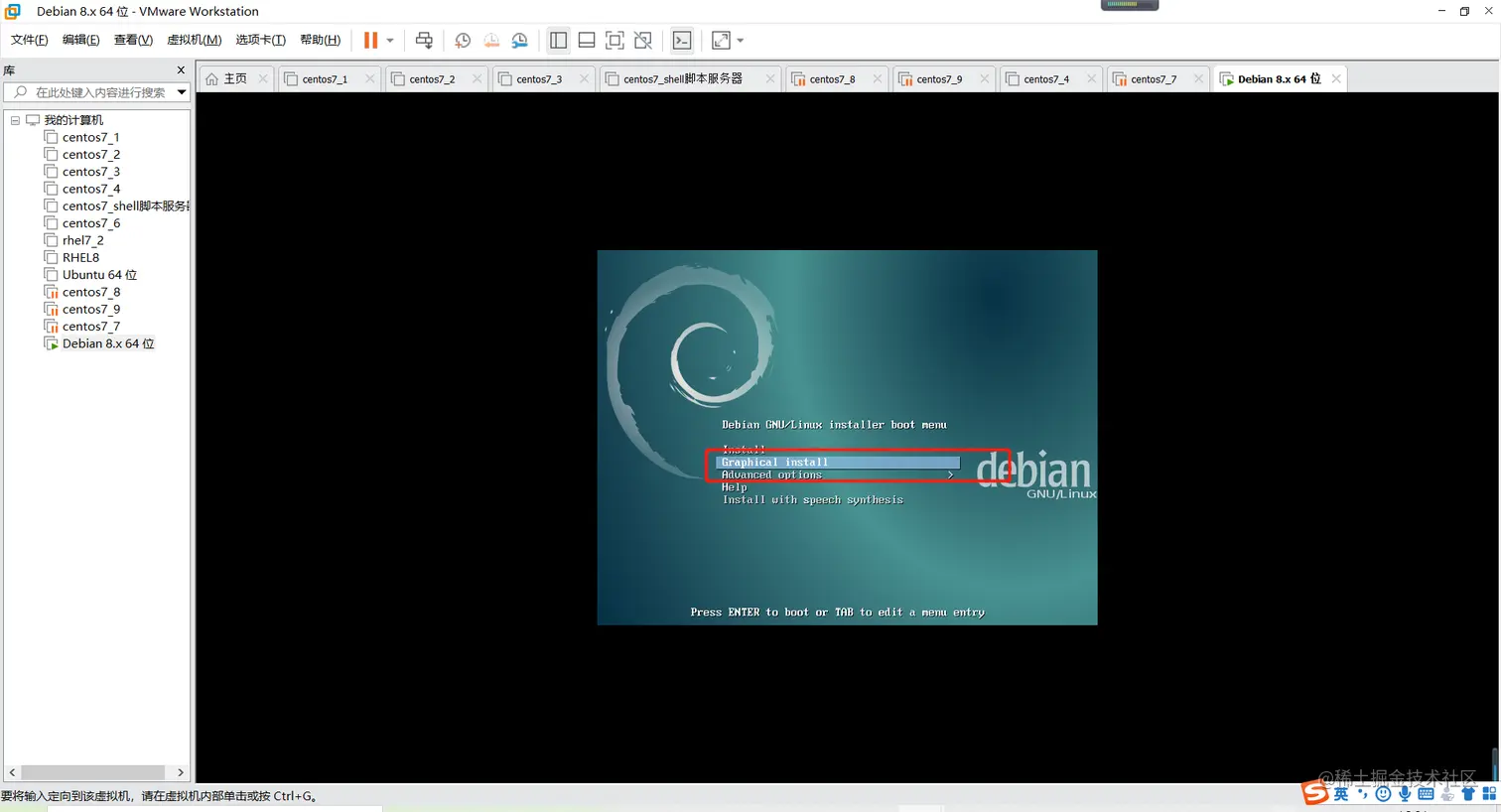Image resolution: width=1501 pixels, height=812 pixels.
Task: Switch to the centos7_7 tab
Action: click(1154, 78)
